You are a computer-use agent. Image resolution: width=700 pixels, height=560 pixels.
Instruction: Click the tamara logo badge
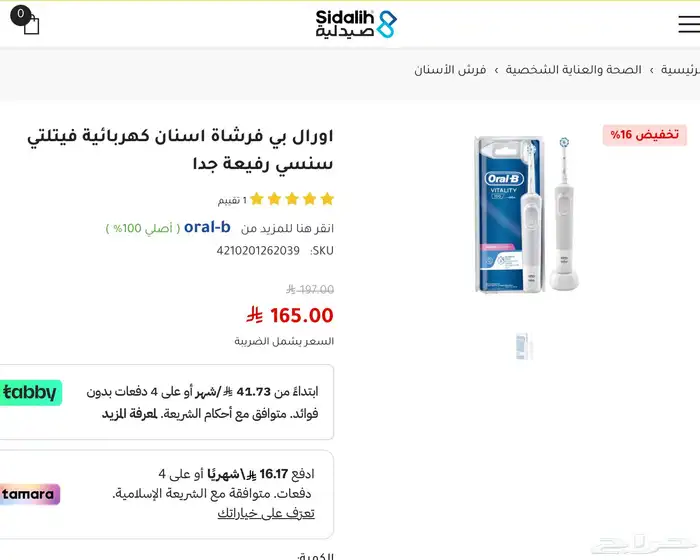tap(29, 494)
